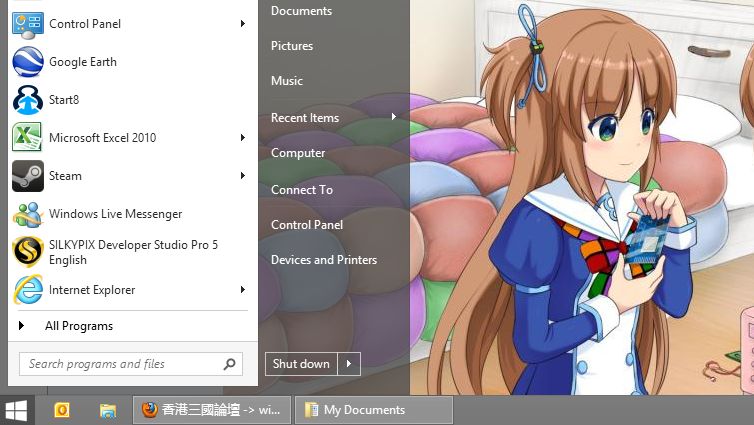754x425 pixels.
Task: Launch Internet Explorer from its icon
Action: pyautogui.click(x=28, y=289)
